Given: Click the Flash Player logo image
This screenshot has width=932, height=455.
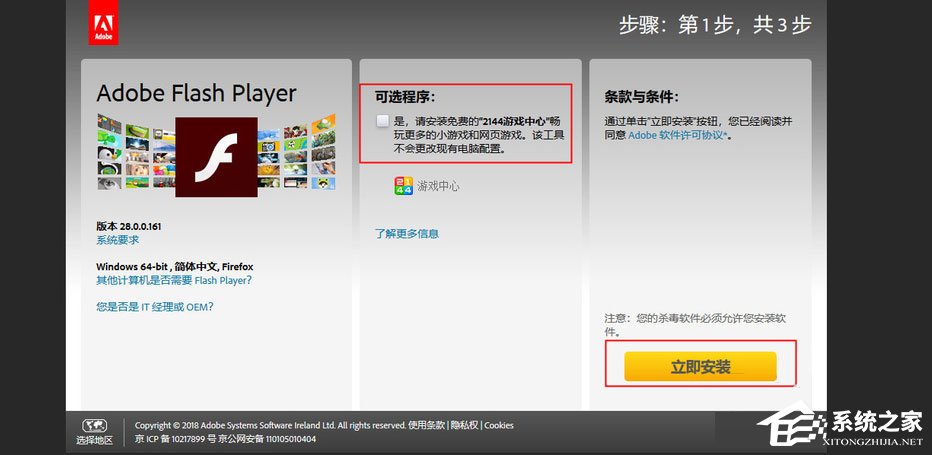Looking at the screenshot, I should pyautogui.click(x=216, y=157).
